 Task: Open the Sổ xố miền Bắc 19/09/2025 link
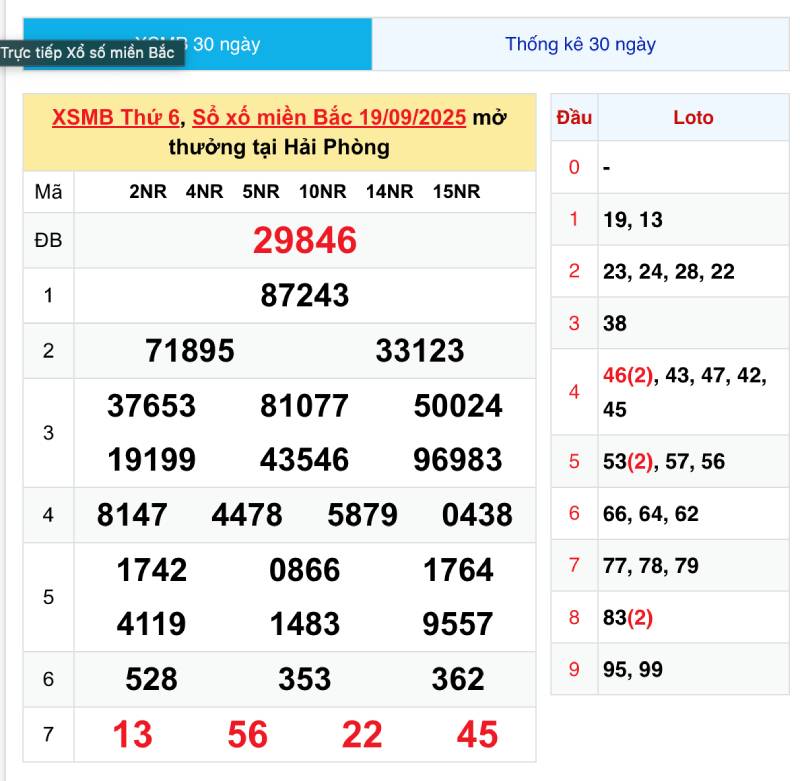pyautogui.click(x=329, y=117)
